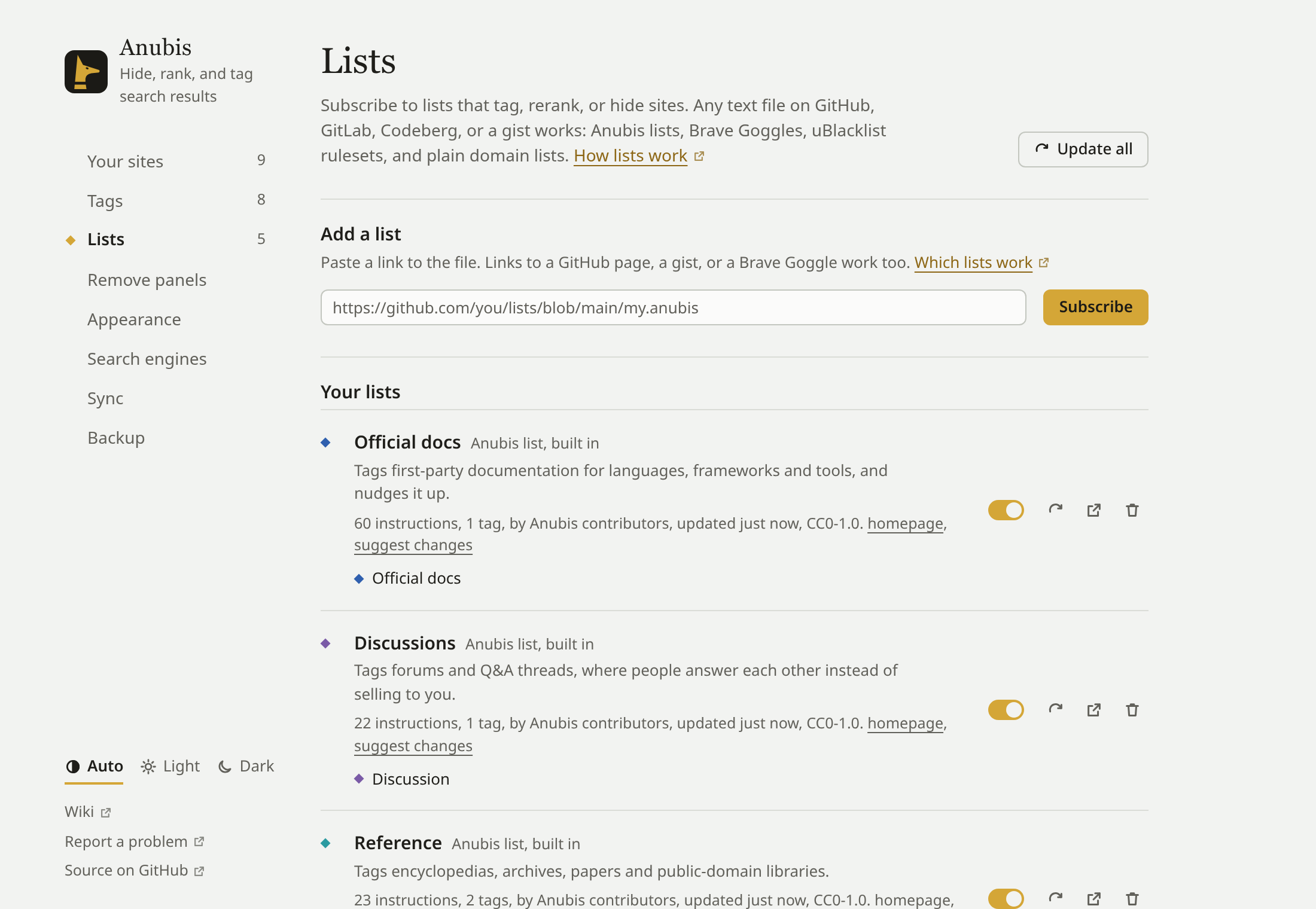
Task: Disable the Official docs list toggle
Action: pyautogui.click(x=1006, y=510)
